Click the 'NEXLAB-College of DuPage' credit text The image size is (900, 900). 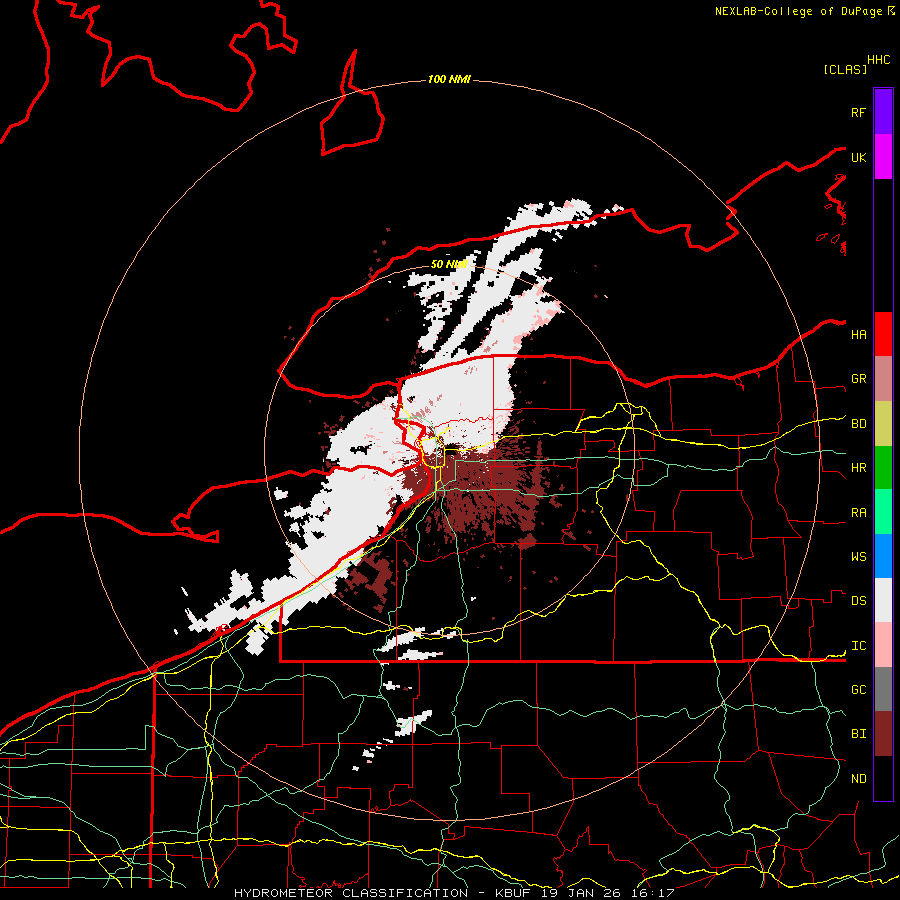pyautogui.click(x=798, y=11)
